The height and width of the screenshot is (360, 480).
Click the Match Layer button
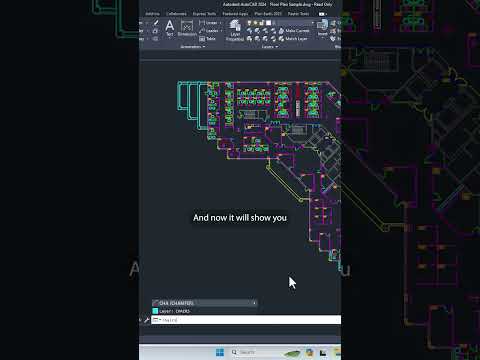293,39
